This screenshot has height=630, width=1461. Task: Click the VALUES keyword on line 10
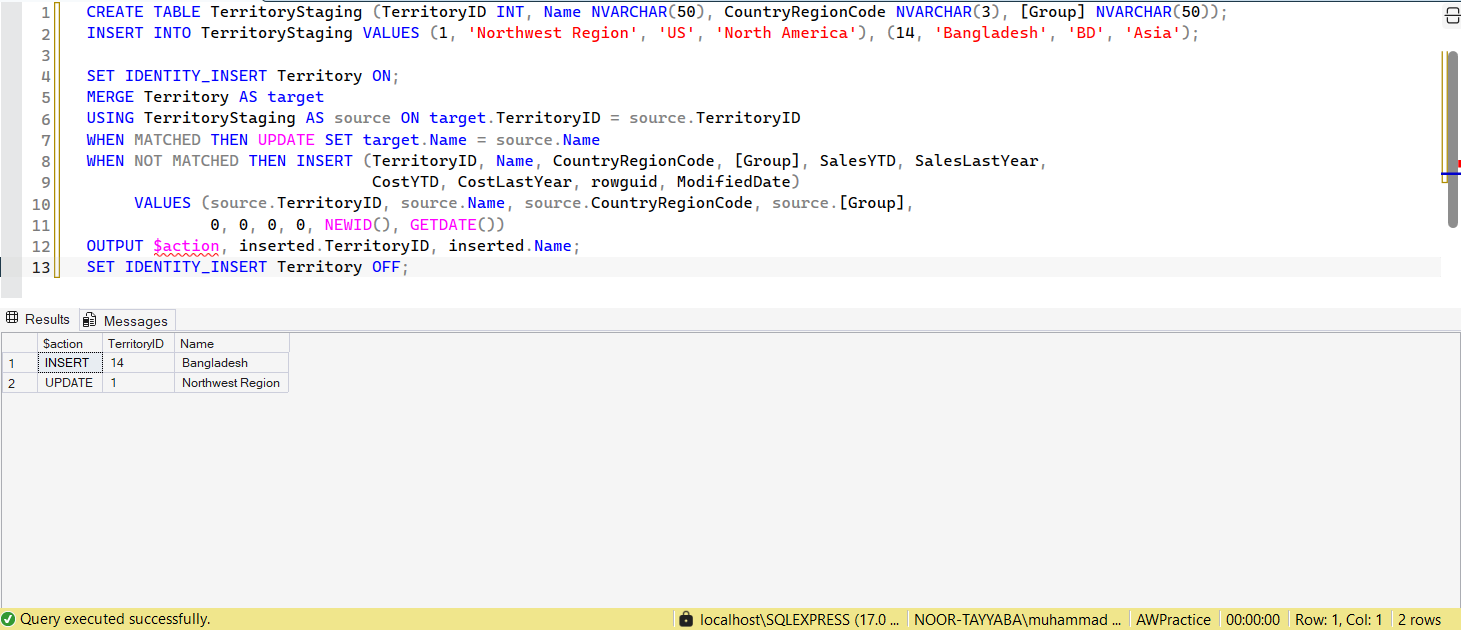162,203
